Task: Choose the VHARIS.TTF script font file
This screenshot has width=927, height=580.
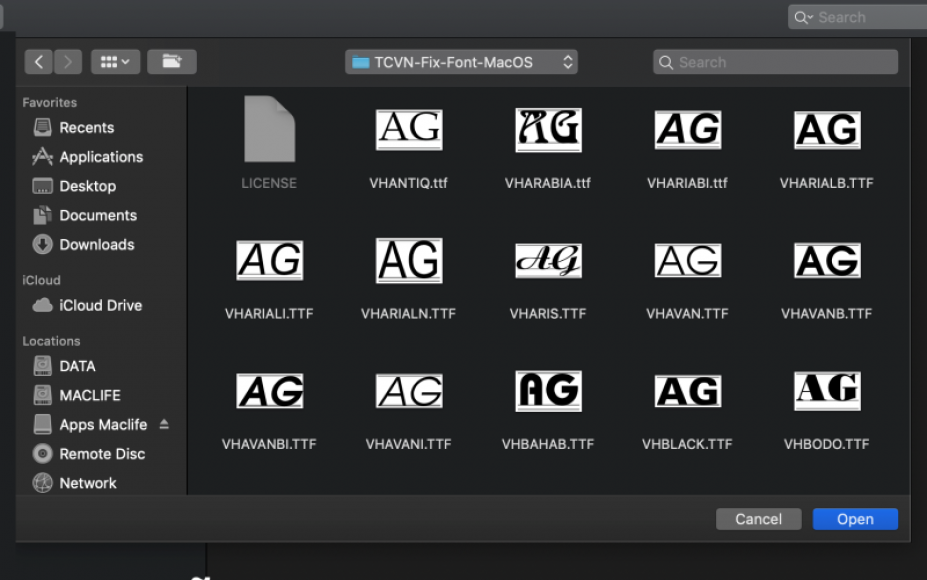Action: click(x=548, y=261)
